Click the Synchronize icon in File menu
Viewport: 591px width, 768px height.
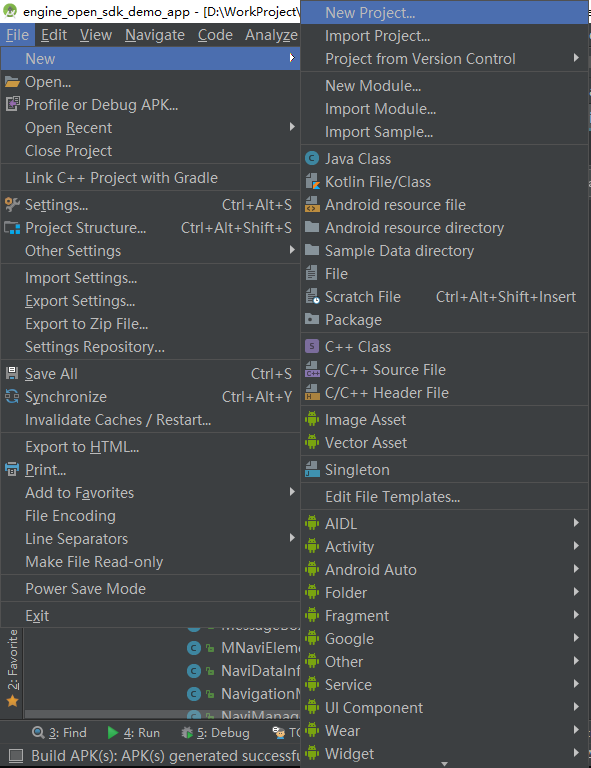(12, 397)
